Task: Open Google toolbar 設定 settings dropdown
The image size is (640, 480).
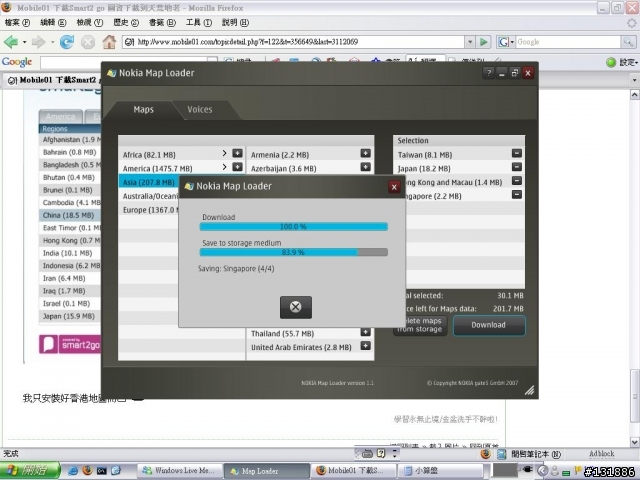Action: [x=623, y=62]
